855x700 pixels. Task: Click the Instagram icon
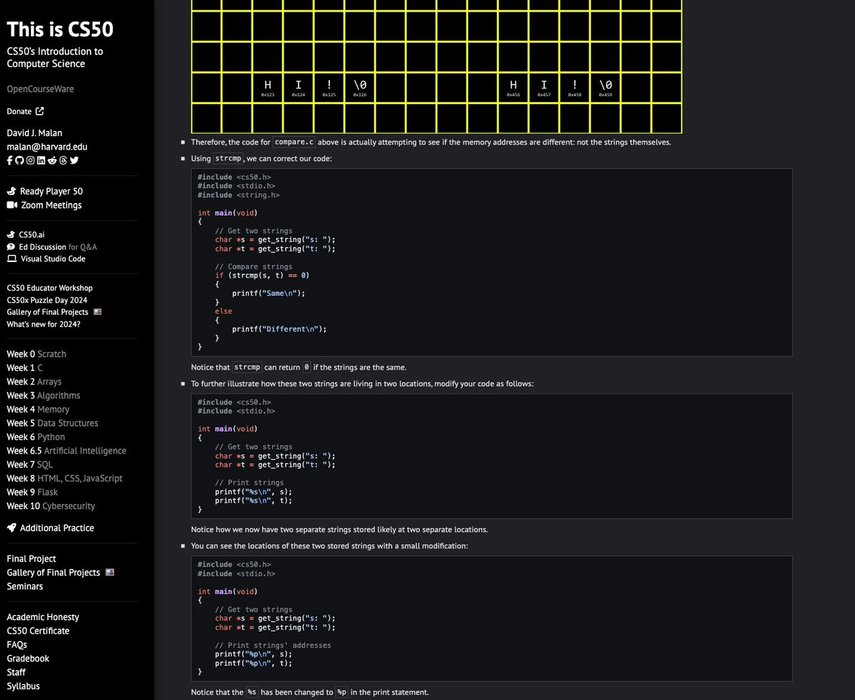[x=30, y=160]
